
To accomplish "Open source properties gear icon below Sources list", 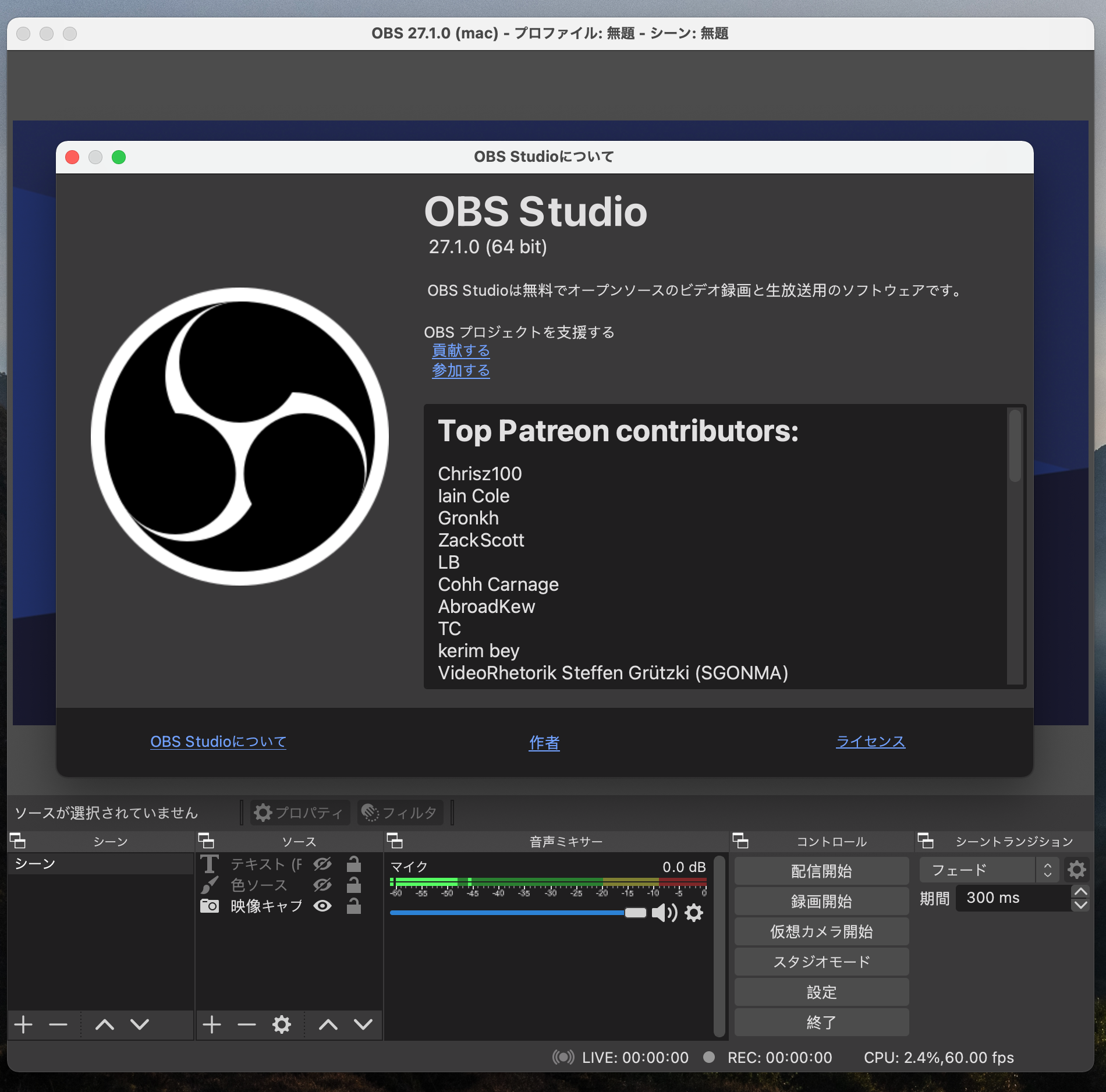I will pyautogui.click(x=282, y=1024).
